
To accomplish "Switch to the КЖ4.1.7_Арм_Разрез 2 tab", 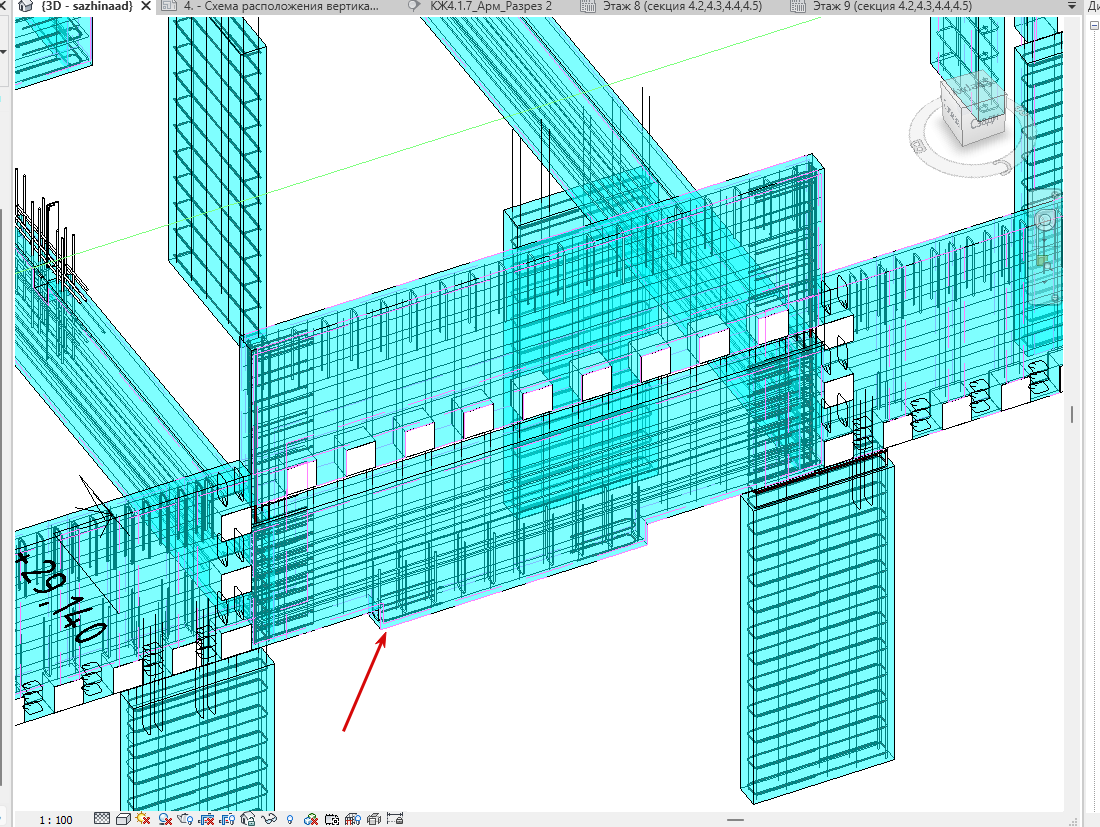I will (x=491, y=6).
